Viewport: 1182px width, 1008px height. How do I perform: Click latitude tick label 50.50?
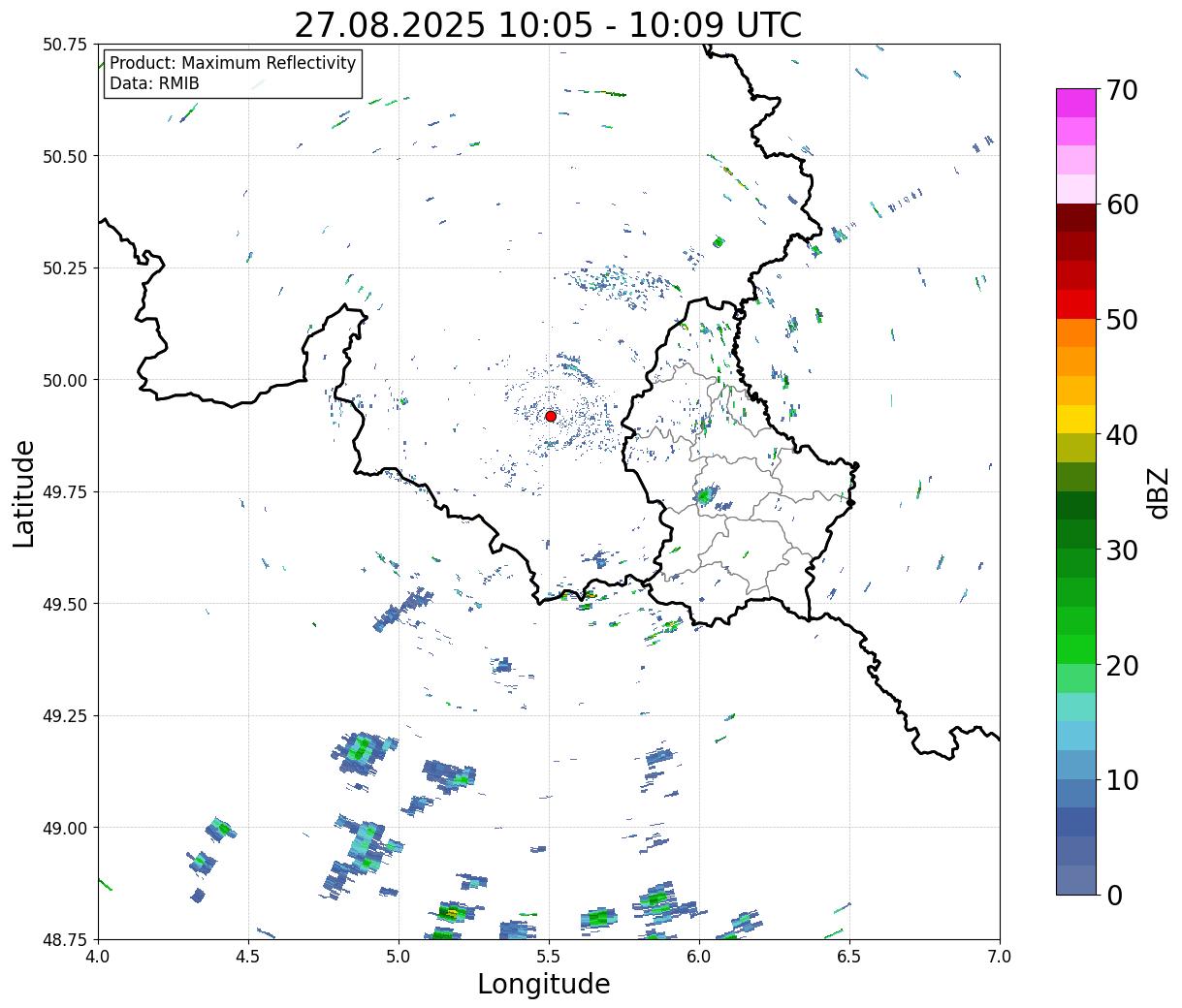coord(66,156)
